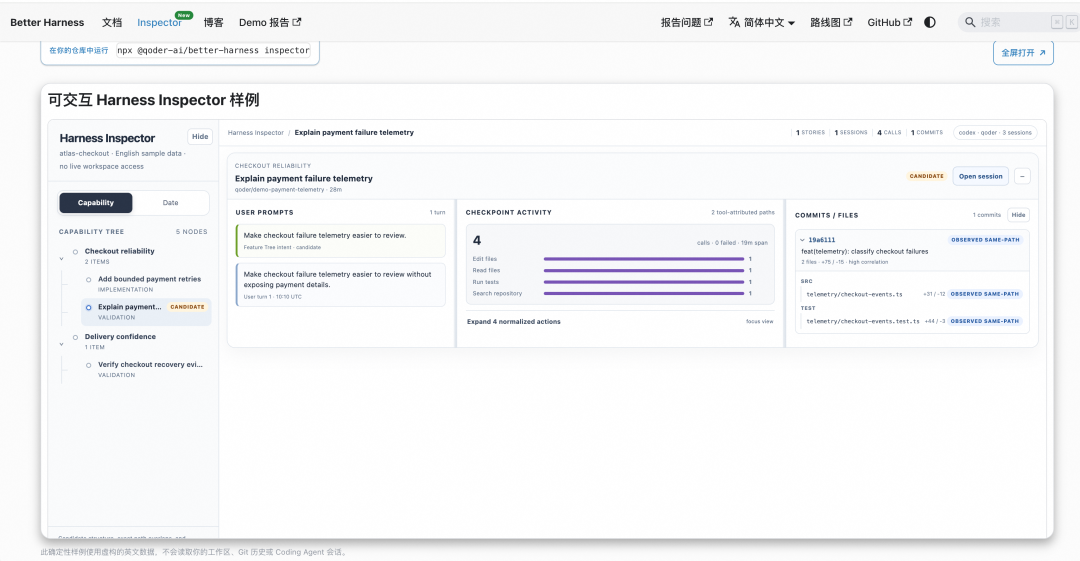Select the first user prompt card

[340, 241]
